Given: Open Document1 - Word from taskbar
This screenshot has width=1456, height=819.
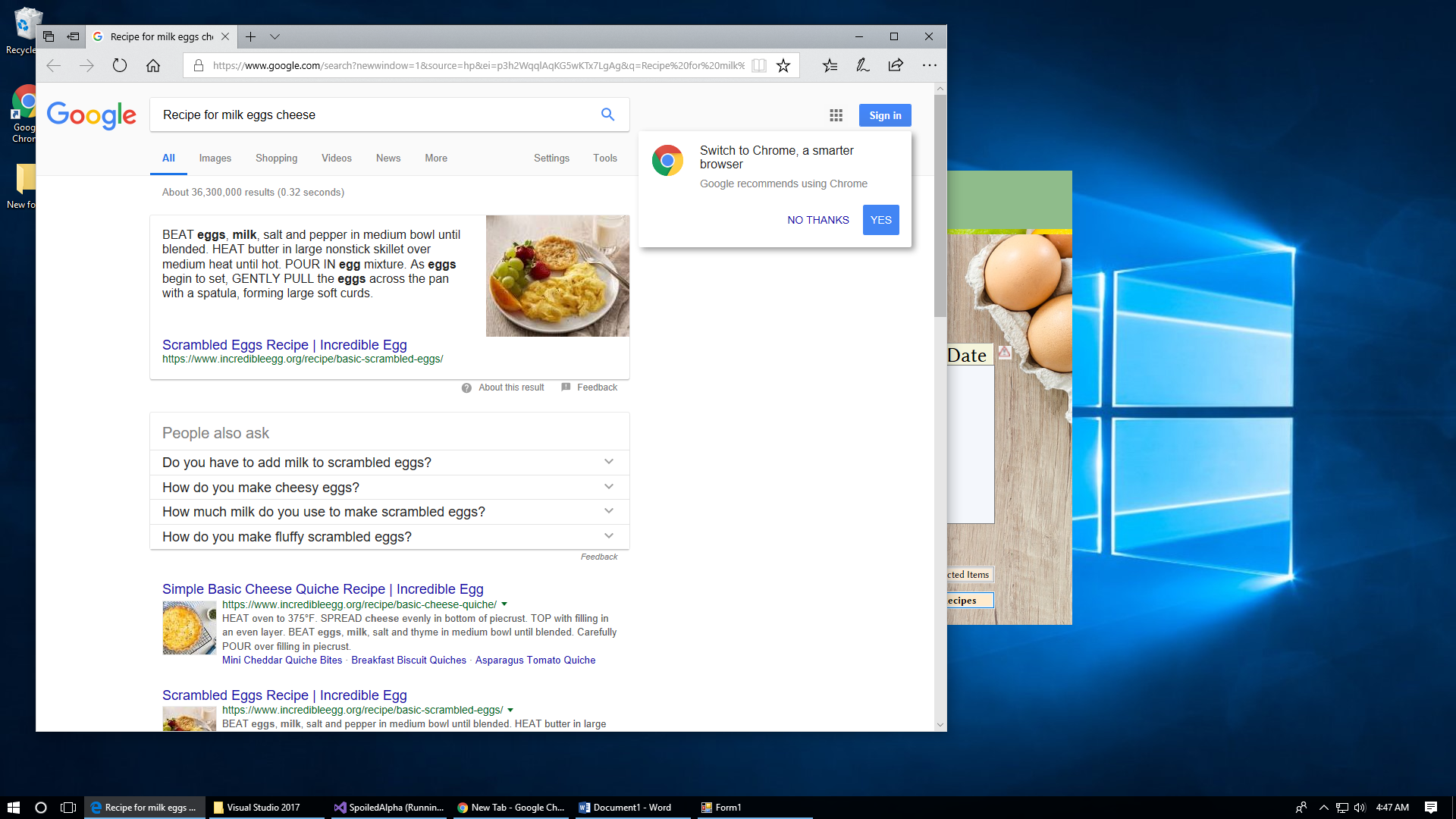Looking at the screenshot, I should point(626,808).
